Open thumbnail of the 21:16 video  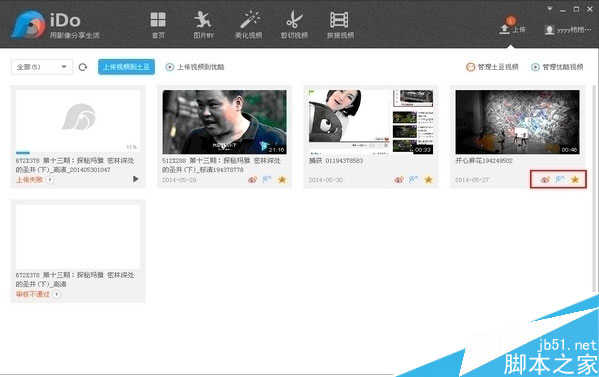coord(224,122)
